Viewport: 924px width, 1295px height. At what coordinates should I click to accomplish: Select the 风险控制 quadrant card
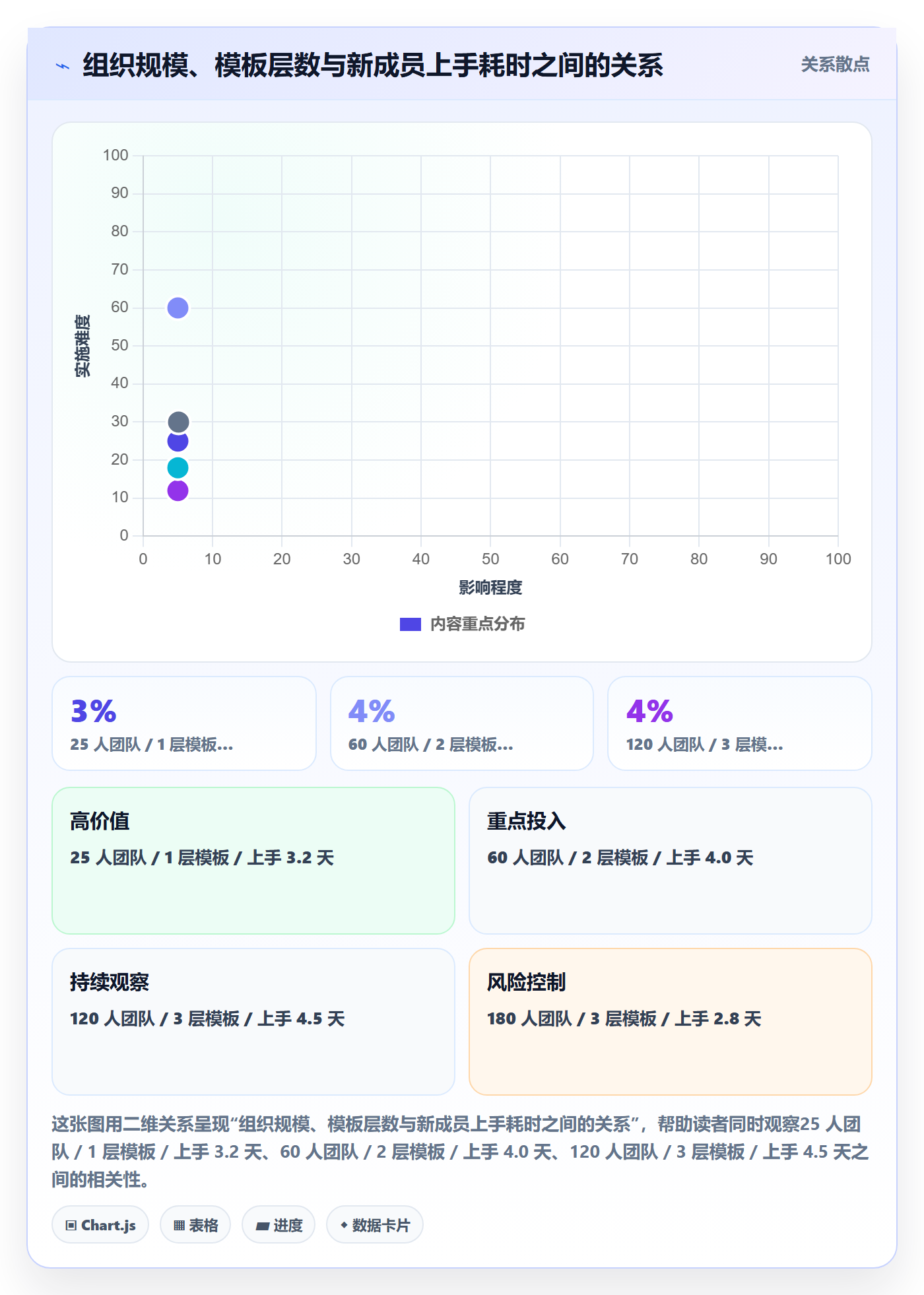(671, 1022)
